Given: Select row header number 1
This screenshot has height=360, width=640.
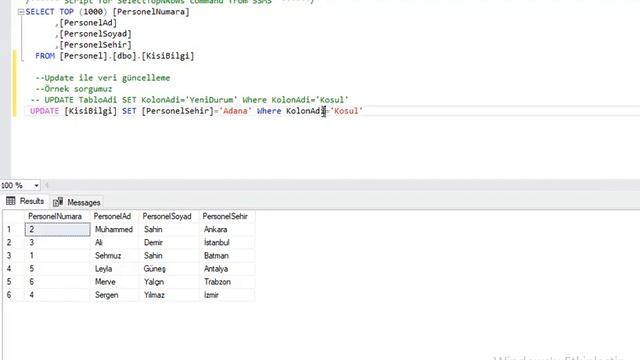Looking at the screenshot, I should click(13, 229).
